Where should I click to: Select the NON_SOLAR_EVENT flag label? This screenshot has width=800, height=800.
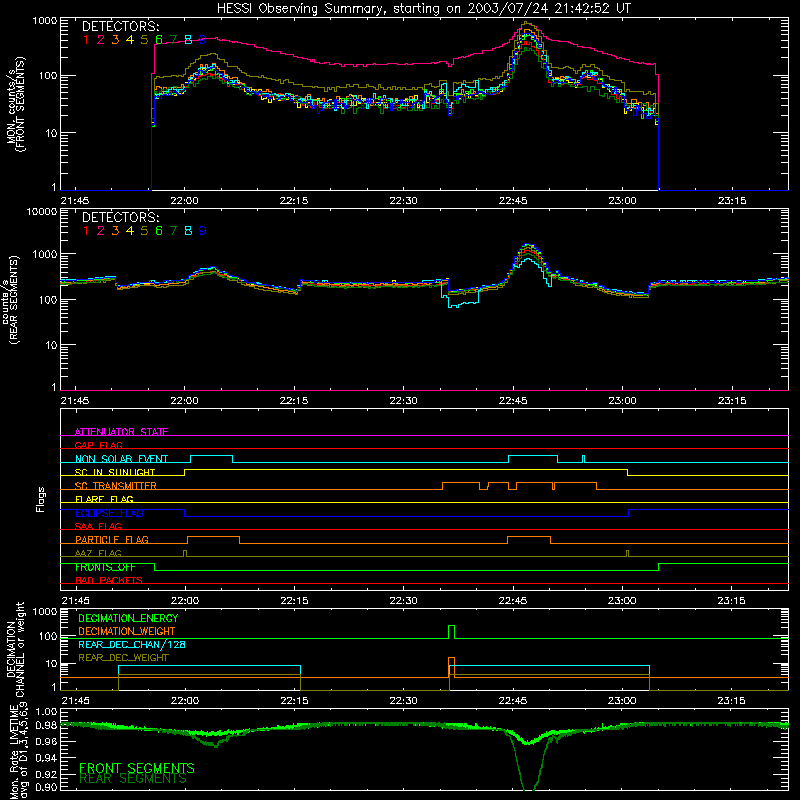[121, 459]
